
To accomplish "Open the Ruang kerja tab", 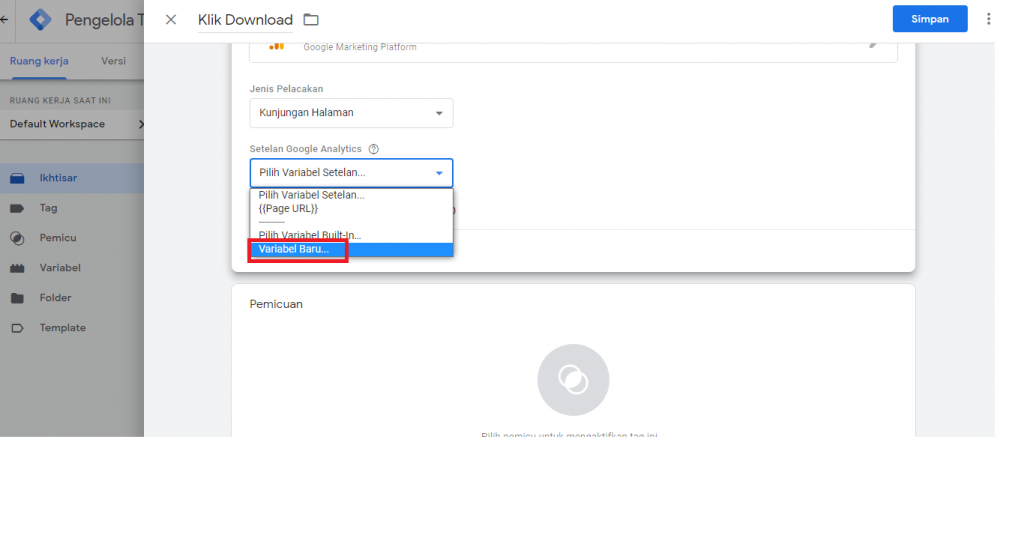I will pos(39,61).
